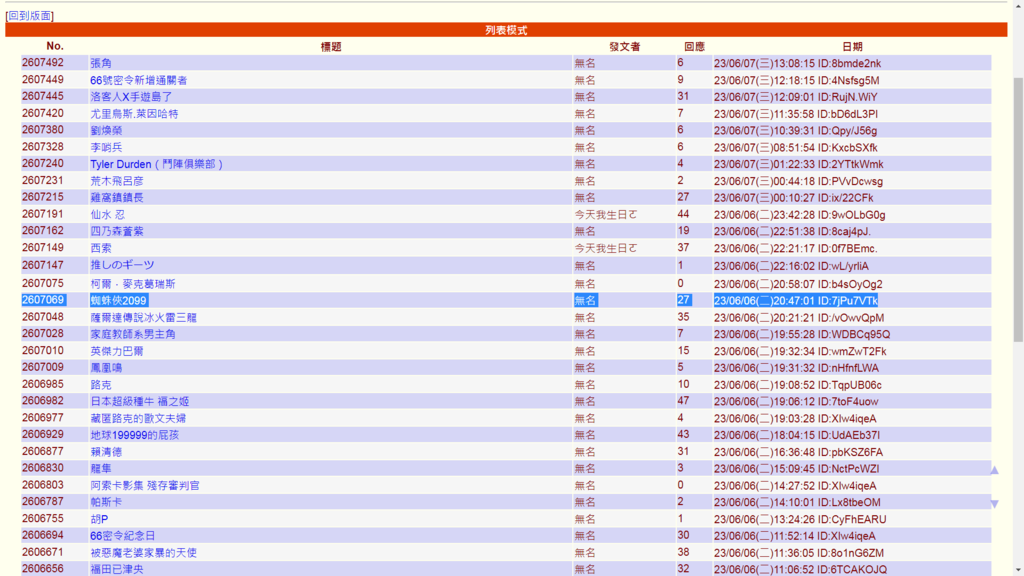Viewport: 1024px width, 576px height.
Task: Click the 回到版面 link
Action: pyautogui.click(x=29, y=16)
